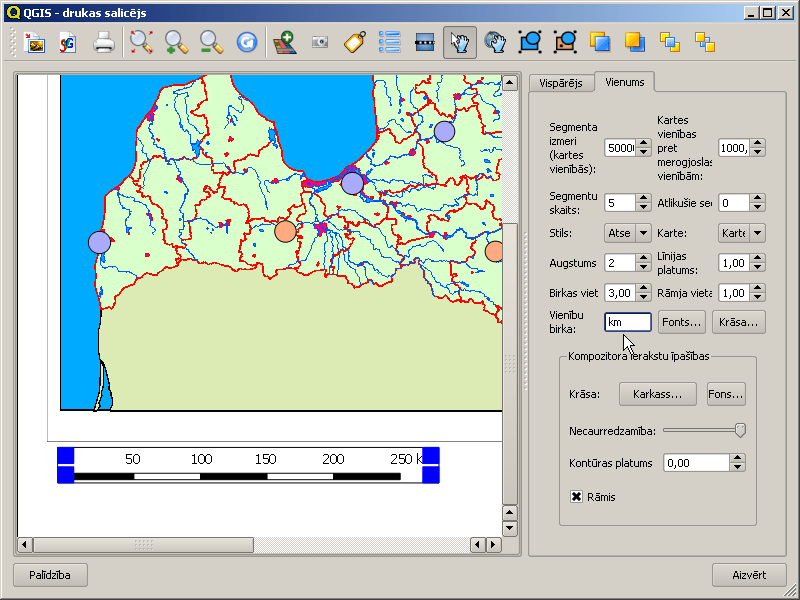This screenshot has width=800, height=600.
Task: Click the horizontal scrollbar left arrow at far left
Action: pyautogui.click(x=24, y=545)
